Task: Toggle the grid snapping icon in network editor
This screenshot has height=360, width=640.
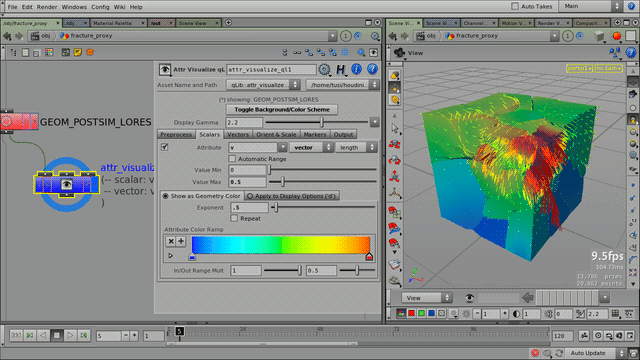Action: (345, 52)
